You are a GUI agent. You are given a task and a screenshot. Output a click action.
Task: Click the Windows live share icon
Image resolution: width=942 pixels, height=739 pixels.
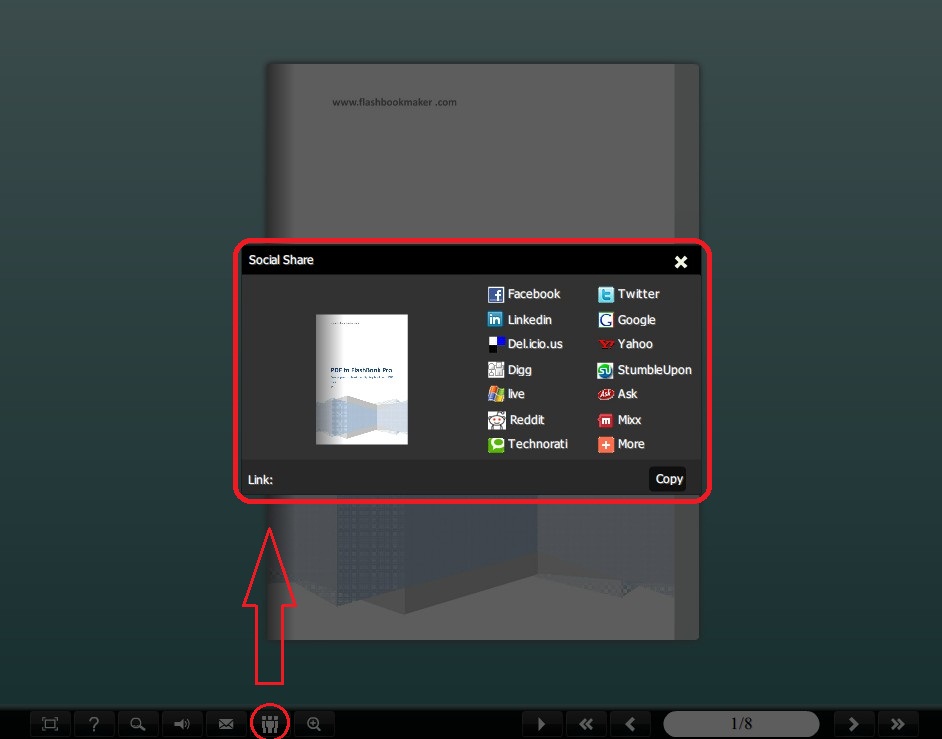pos(496,394)
